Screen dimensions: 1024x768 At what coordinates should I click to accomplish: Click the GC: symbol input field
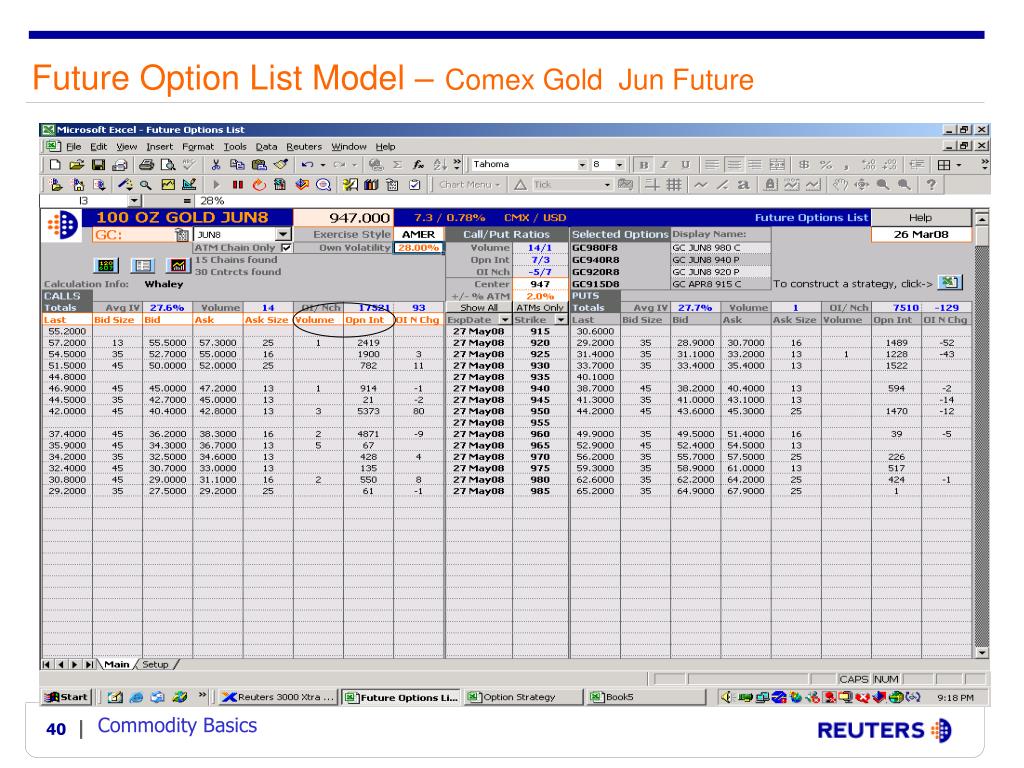click(134, 235)
